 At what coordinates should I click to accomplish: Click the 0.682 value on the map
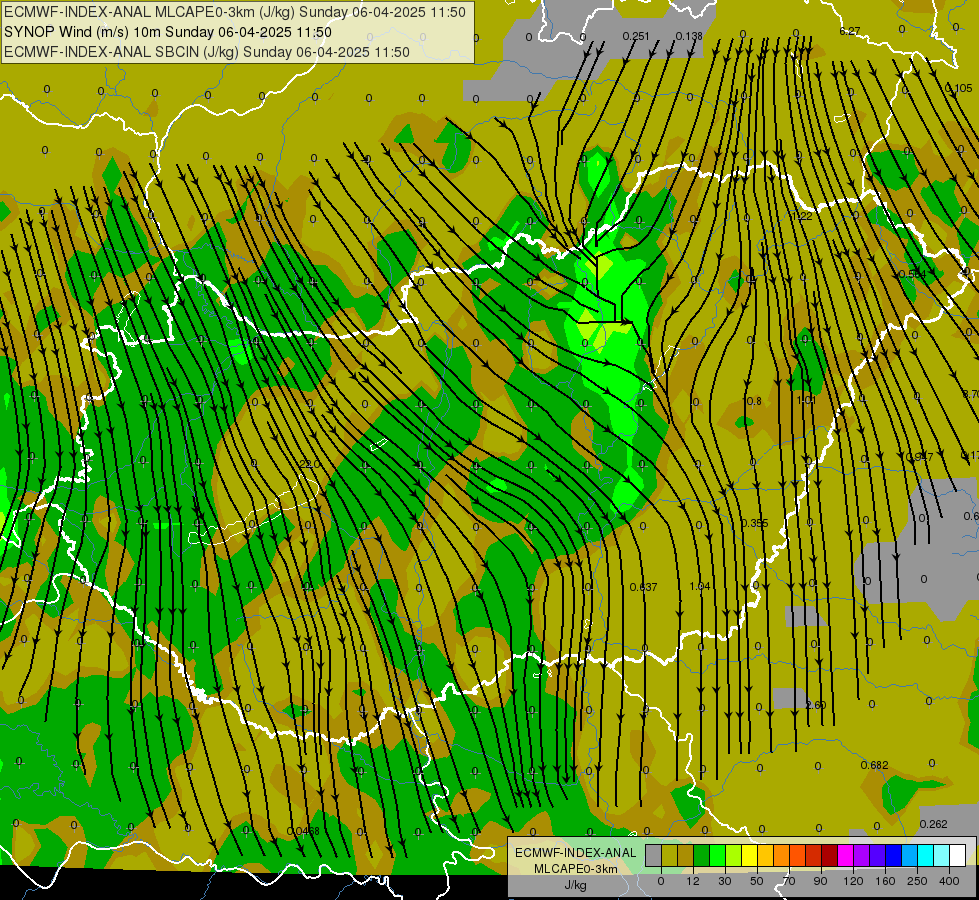coord(874,765)
